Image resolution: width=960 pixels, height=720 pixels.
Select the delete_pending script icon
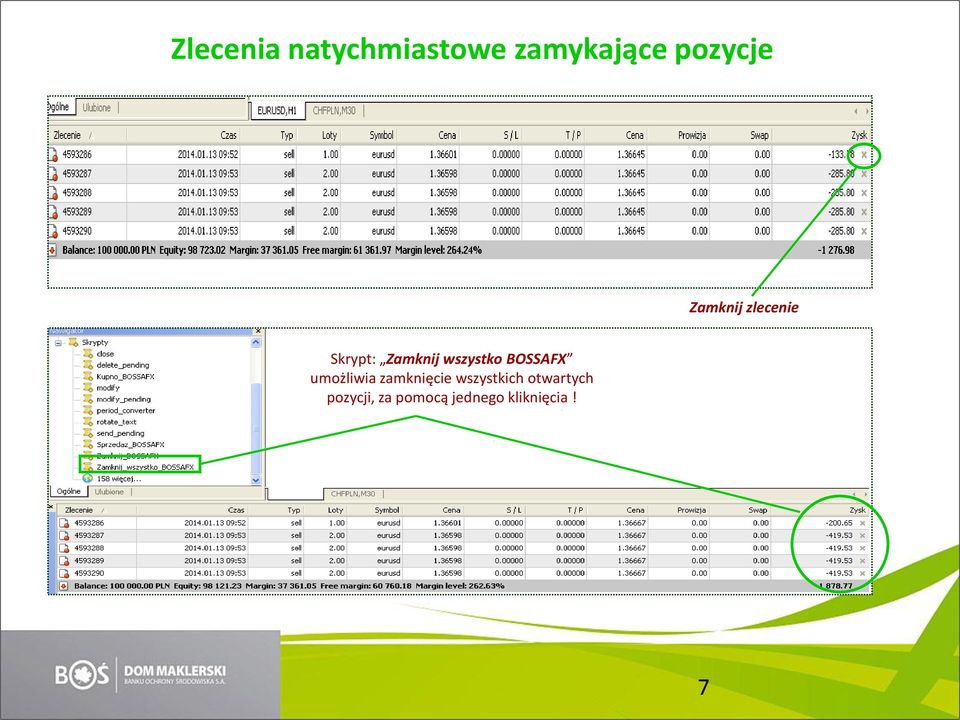click(88, 365)
